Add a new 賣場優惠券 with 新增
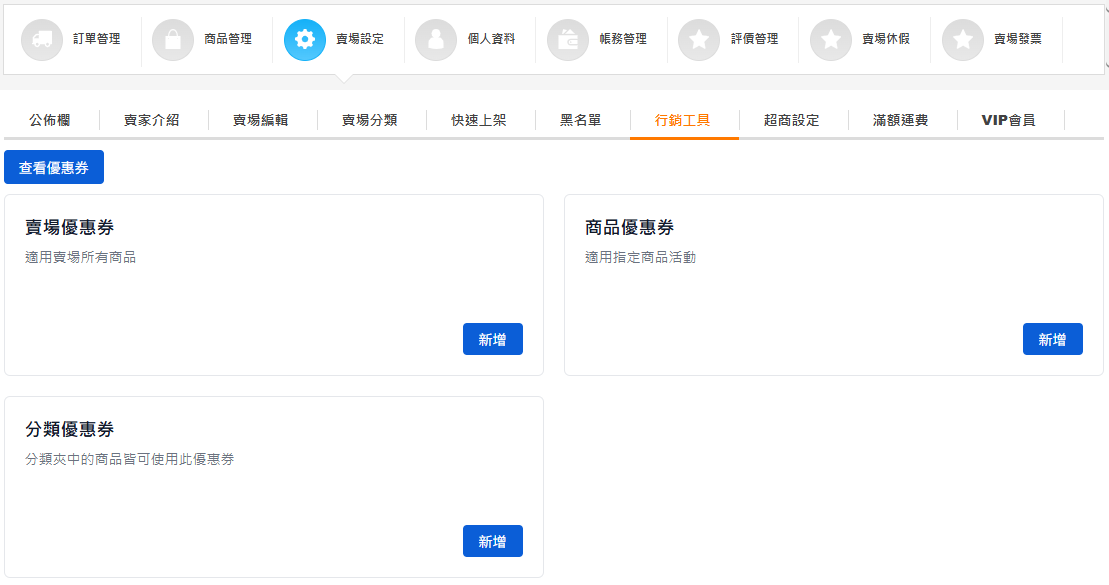The image size is (1109, 585). click(492, 340)
